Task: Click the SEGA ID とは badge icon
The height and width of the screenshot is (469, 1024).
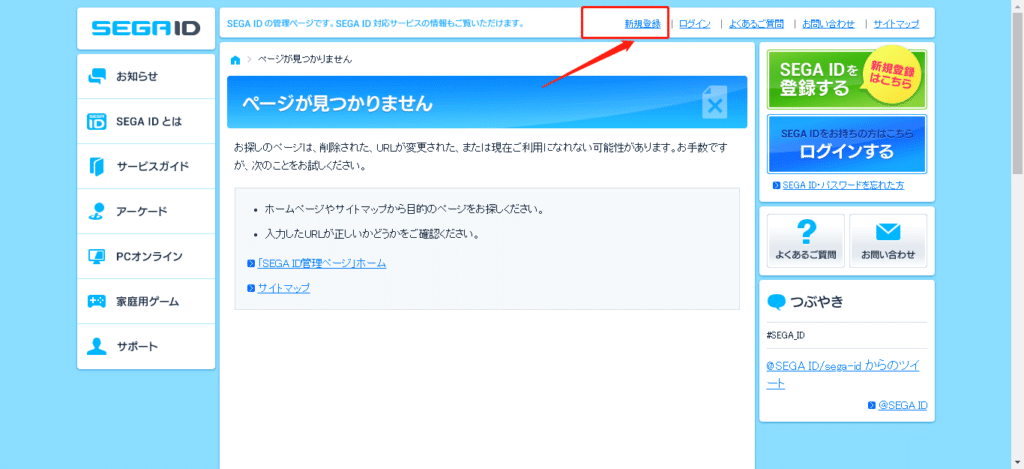Action: click(97, 121)
